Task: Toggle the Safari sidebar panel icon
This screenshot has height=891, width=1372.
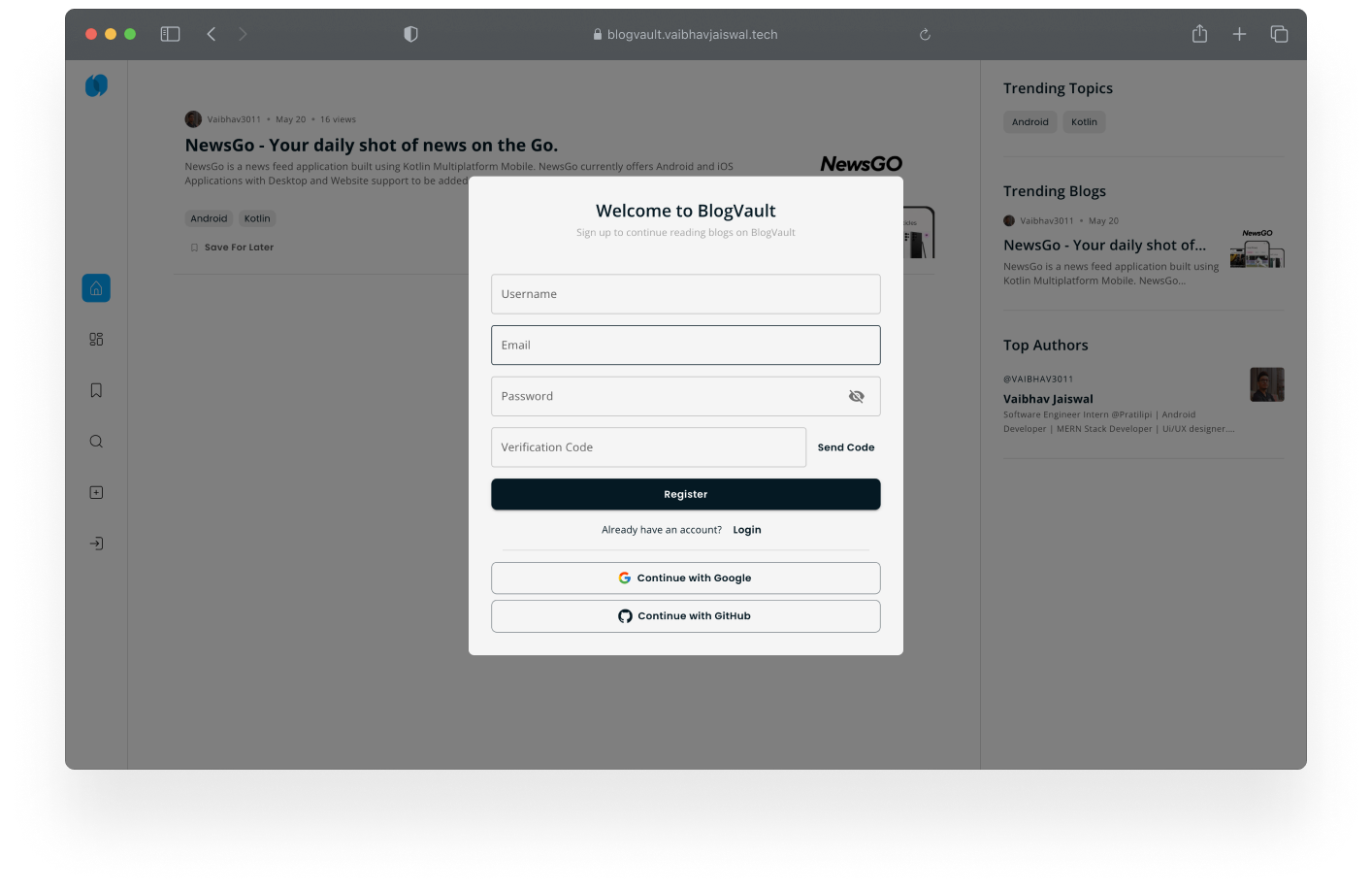Action: point(170,34)
